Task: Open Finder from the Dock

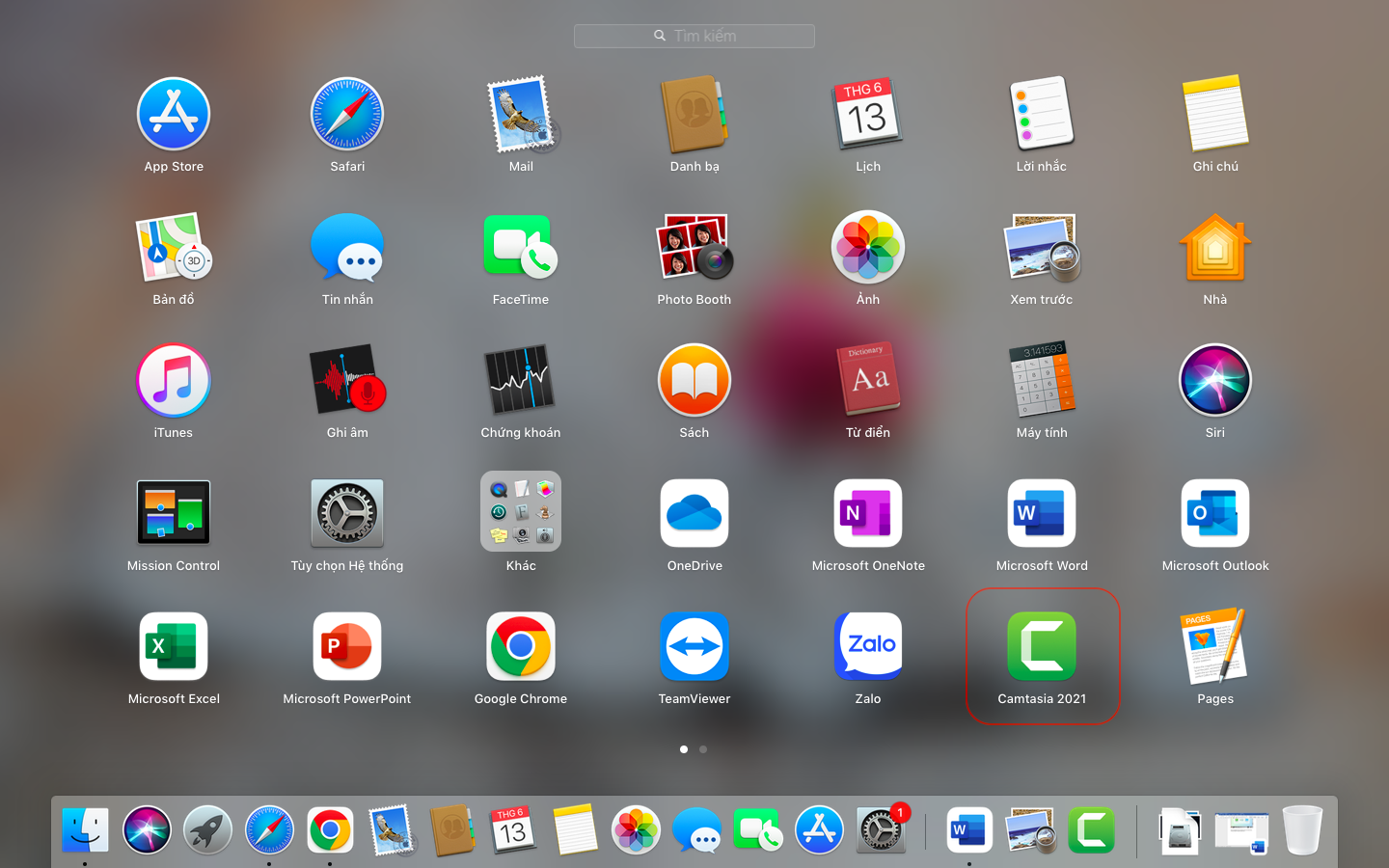Action: point(86,830)
